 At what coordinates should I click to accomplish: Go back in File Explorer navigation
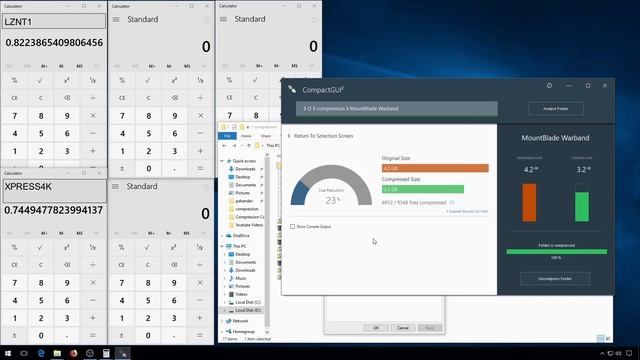pyautogui.click(x=224, y=145)
